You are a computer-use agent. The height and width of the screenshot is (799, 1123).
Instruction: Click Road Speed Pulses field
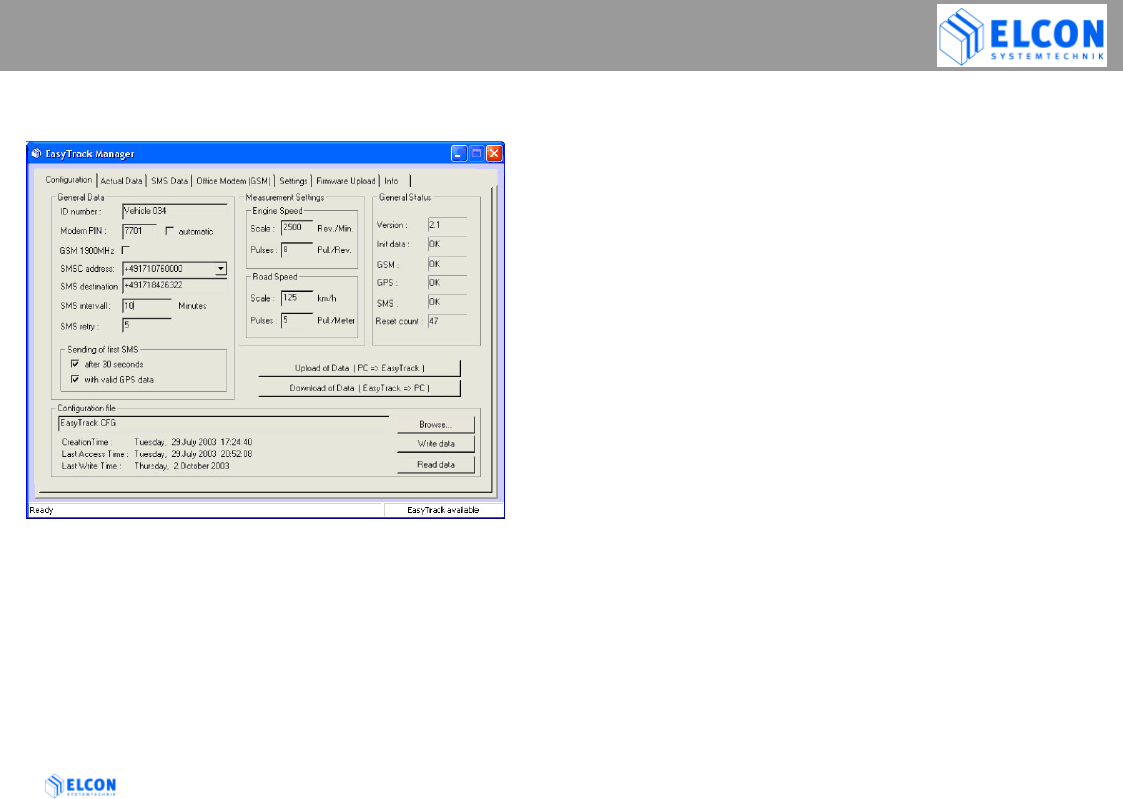[297, 320]
